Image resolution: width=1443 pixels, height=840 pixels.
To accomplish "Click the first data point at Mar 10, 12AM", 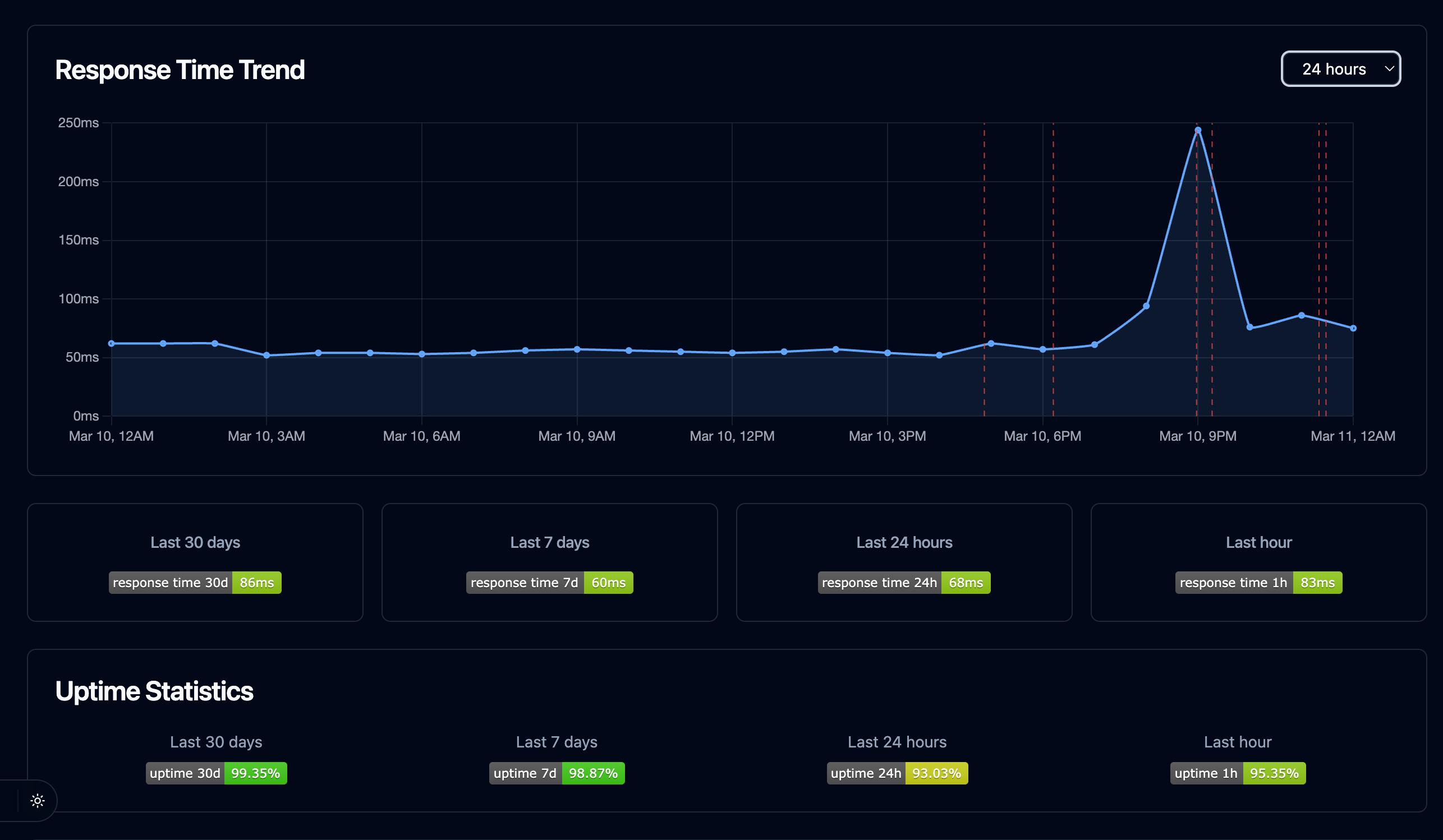I will pos(112,343).
